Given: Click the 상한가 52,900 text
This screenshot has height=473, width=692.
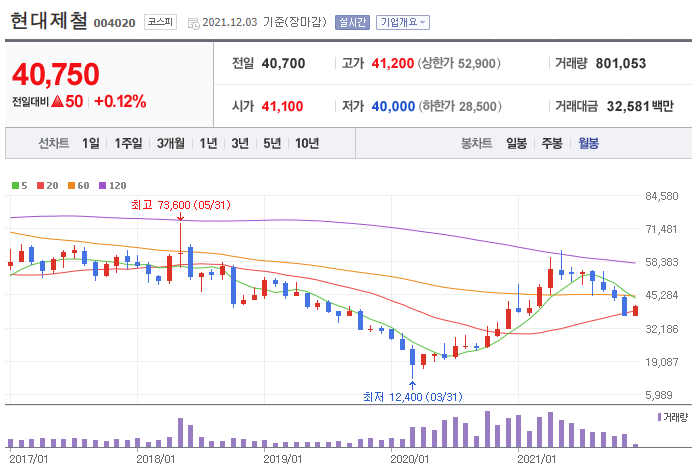Looking at the screenshot, I should (x=459, y=64).
